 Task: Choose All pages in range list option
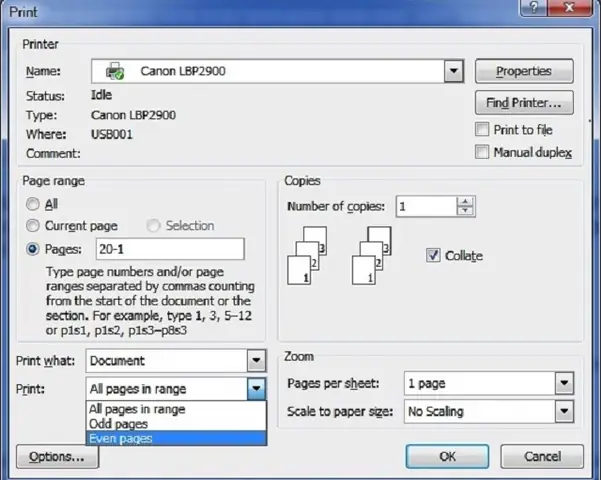pos(176,409)
